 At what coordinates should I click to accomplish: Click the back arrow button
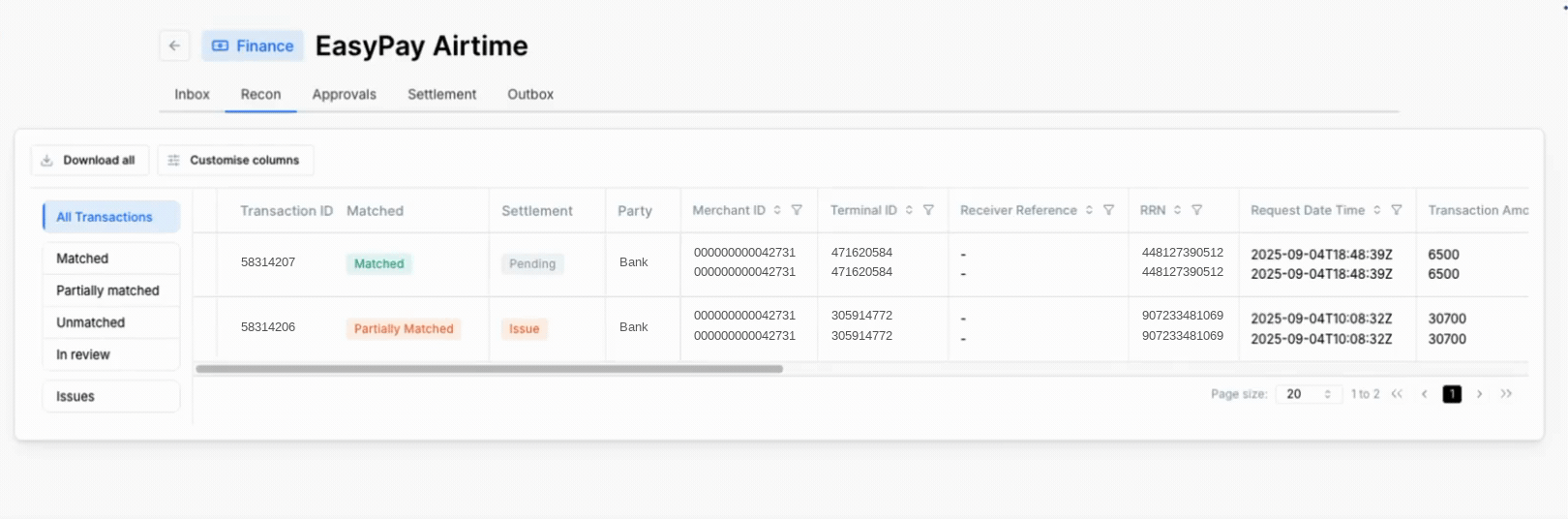point(174,46)
